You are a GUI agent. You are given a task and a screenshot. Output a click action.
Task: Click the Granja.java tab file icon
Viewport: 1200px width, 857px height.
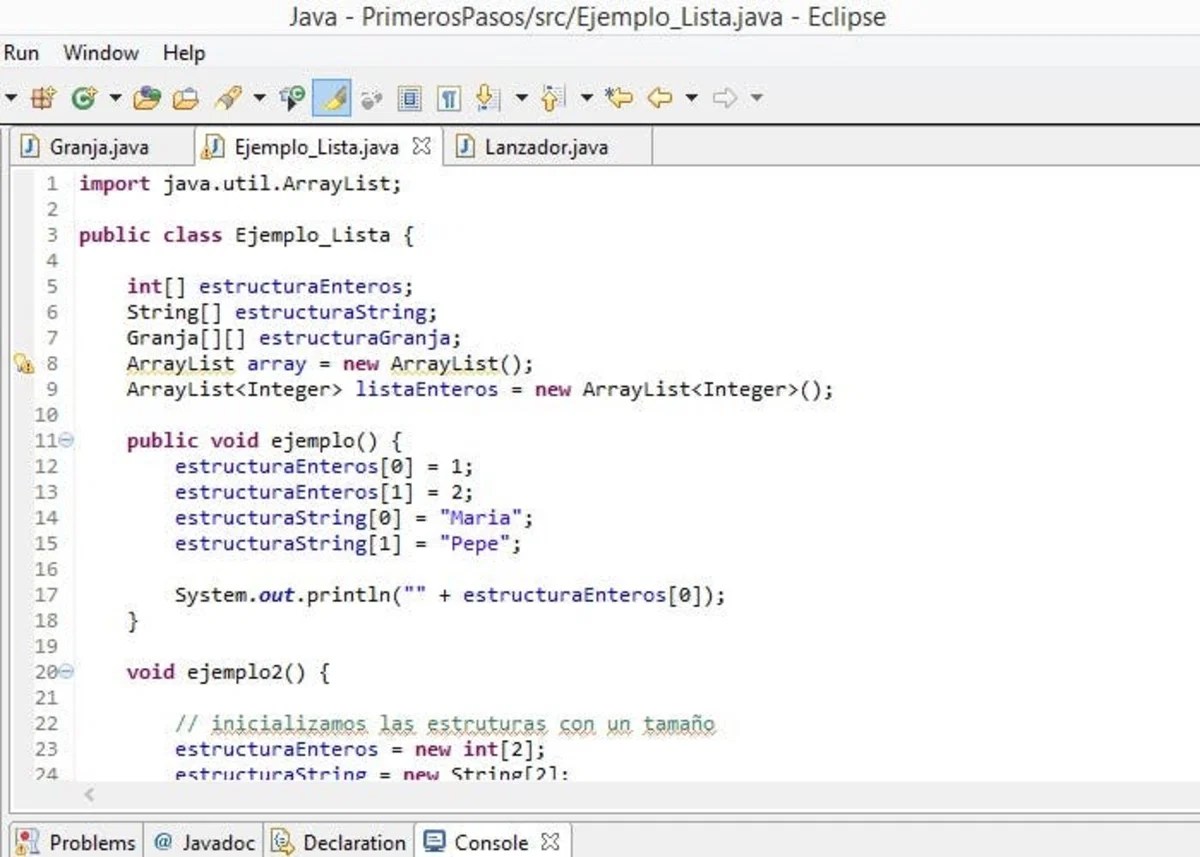pos(31,147)
